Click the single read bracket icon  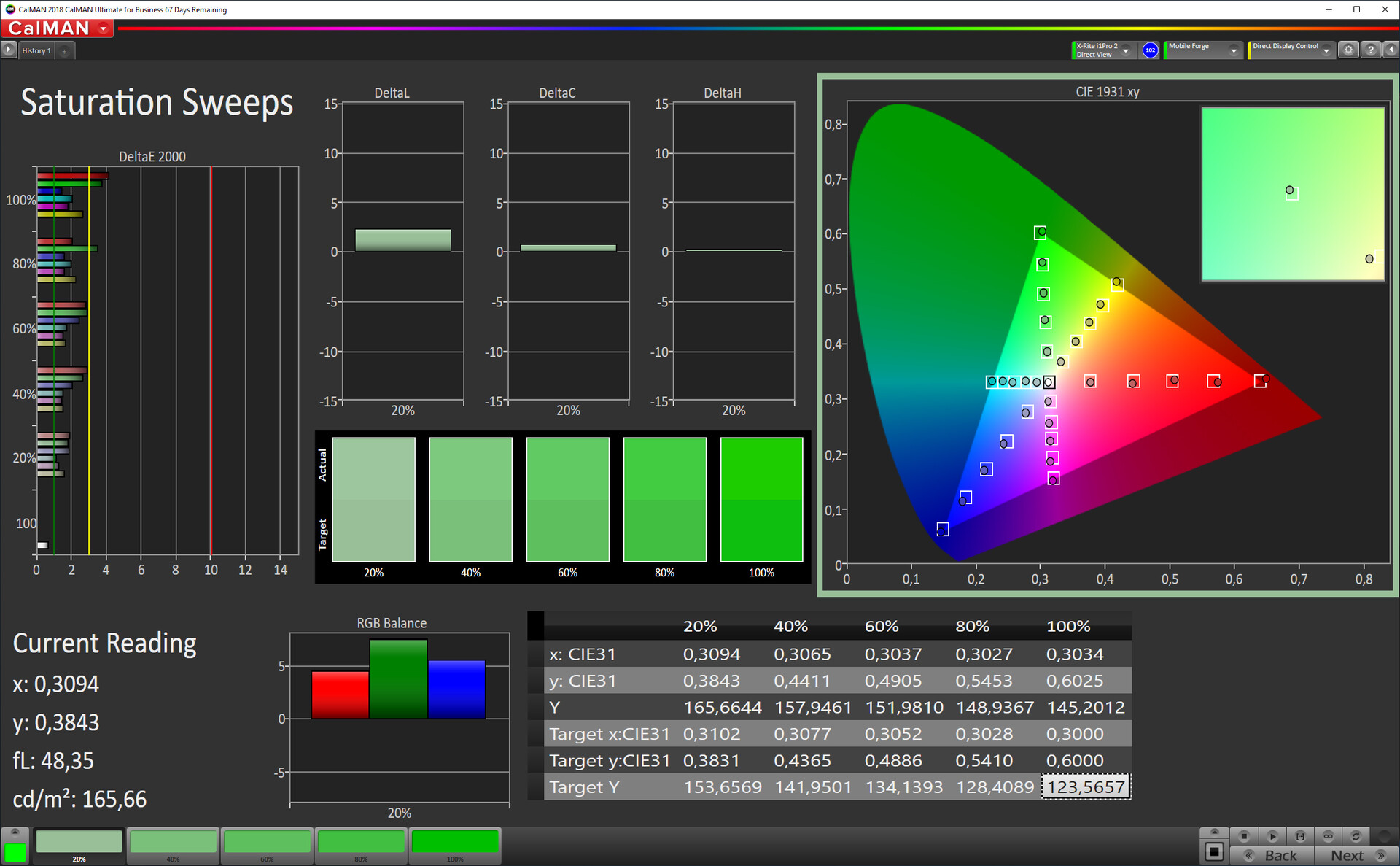click(x=1300, y=836)
